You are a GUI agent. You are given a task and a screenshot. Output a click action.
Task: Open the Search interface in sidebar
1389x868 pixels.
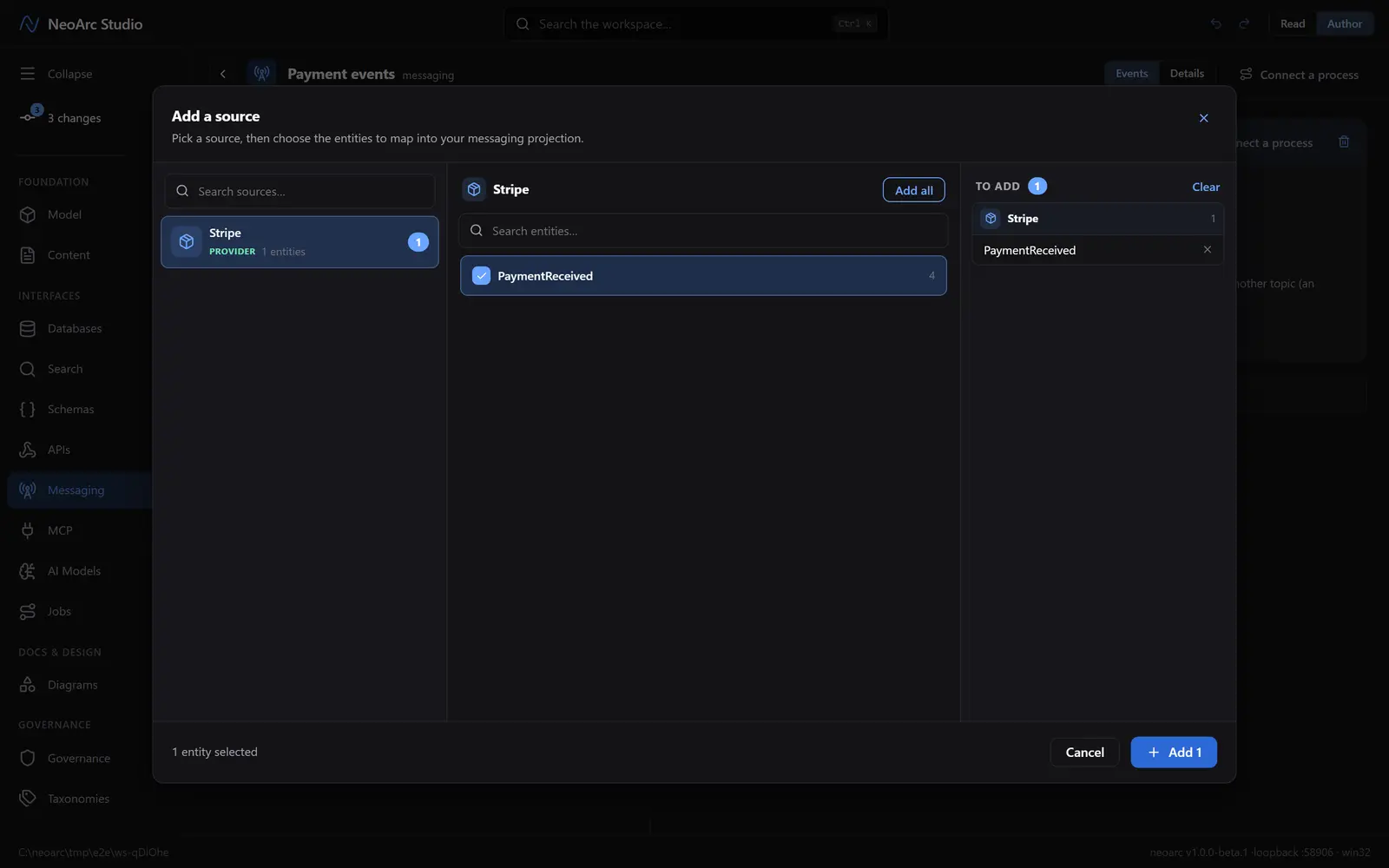65,369
